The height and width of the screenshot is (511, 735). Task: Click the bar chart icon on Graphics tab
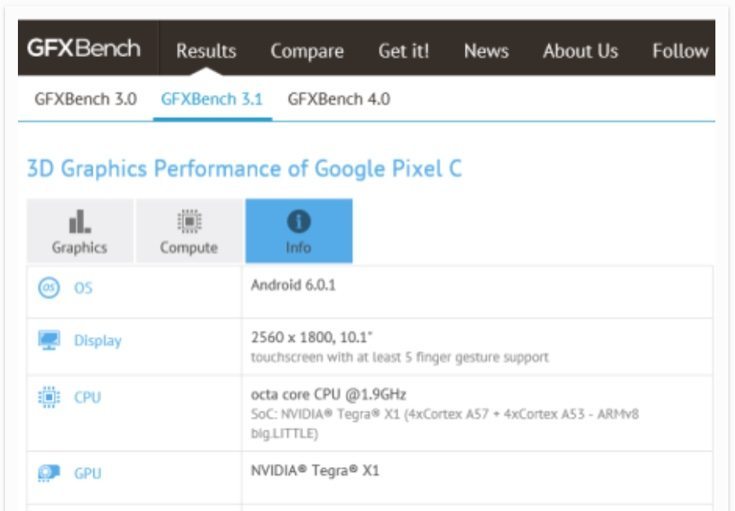[x=80, y=221]
